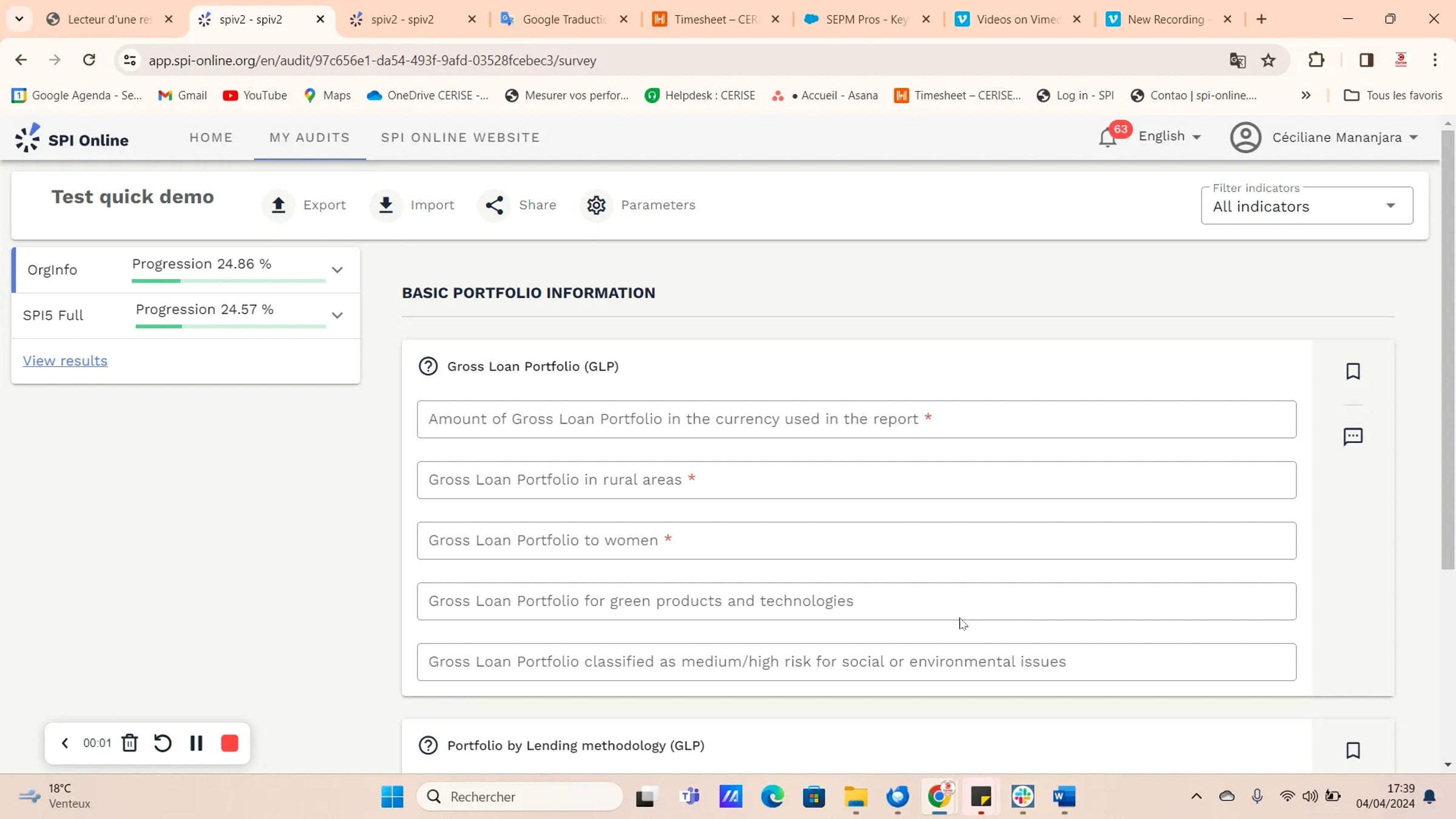Bookmark the Gross Loan Portfolio question
1456x819 pixels.
[x=1353, y=371]
